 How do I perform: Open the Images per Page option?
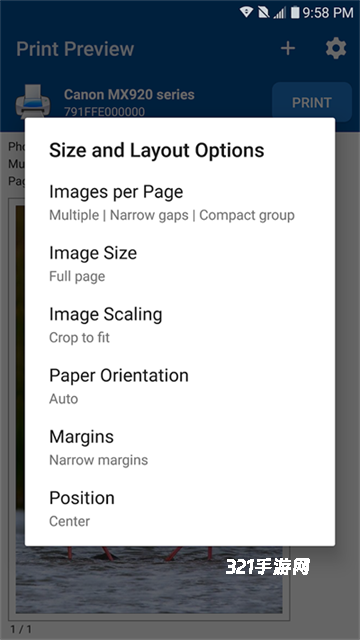pos(180,202)
